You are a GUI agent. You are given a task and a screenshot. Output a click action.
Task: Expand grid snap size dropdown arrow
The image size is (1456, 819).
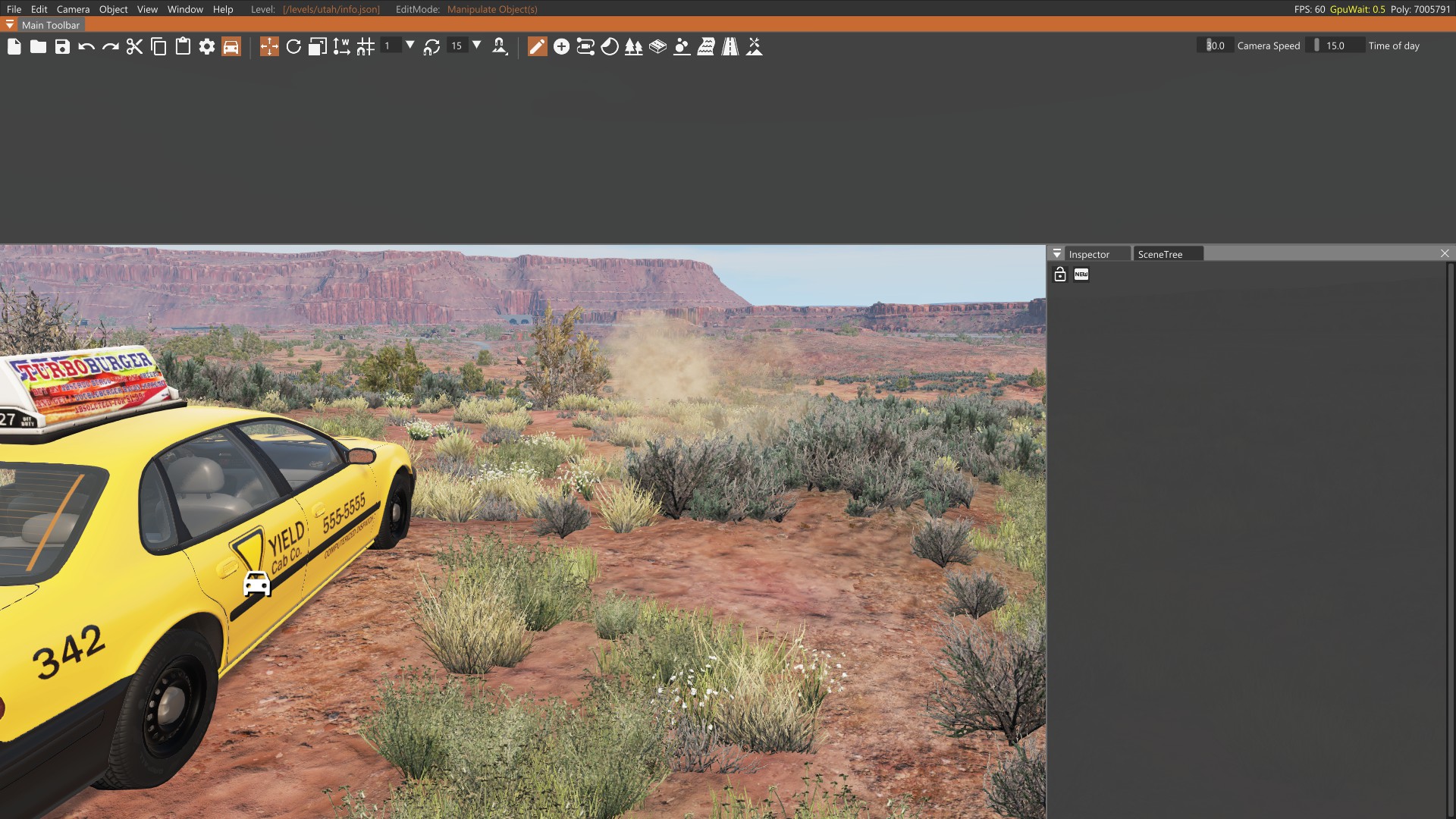410,45
